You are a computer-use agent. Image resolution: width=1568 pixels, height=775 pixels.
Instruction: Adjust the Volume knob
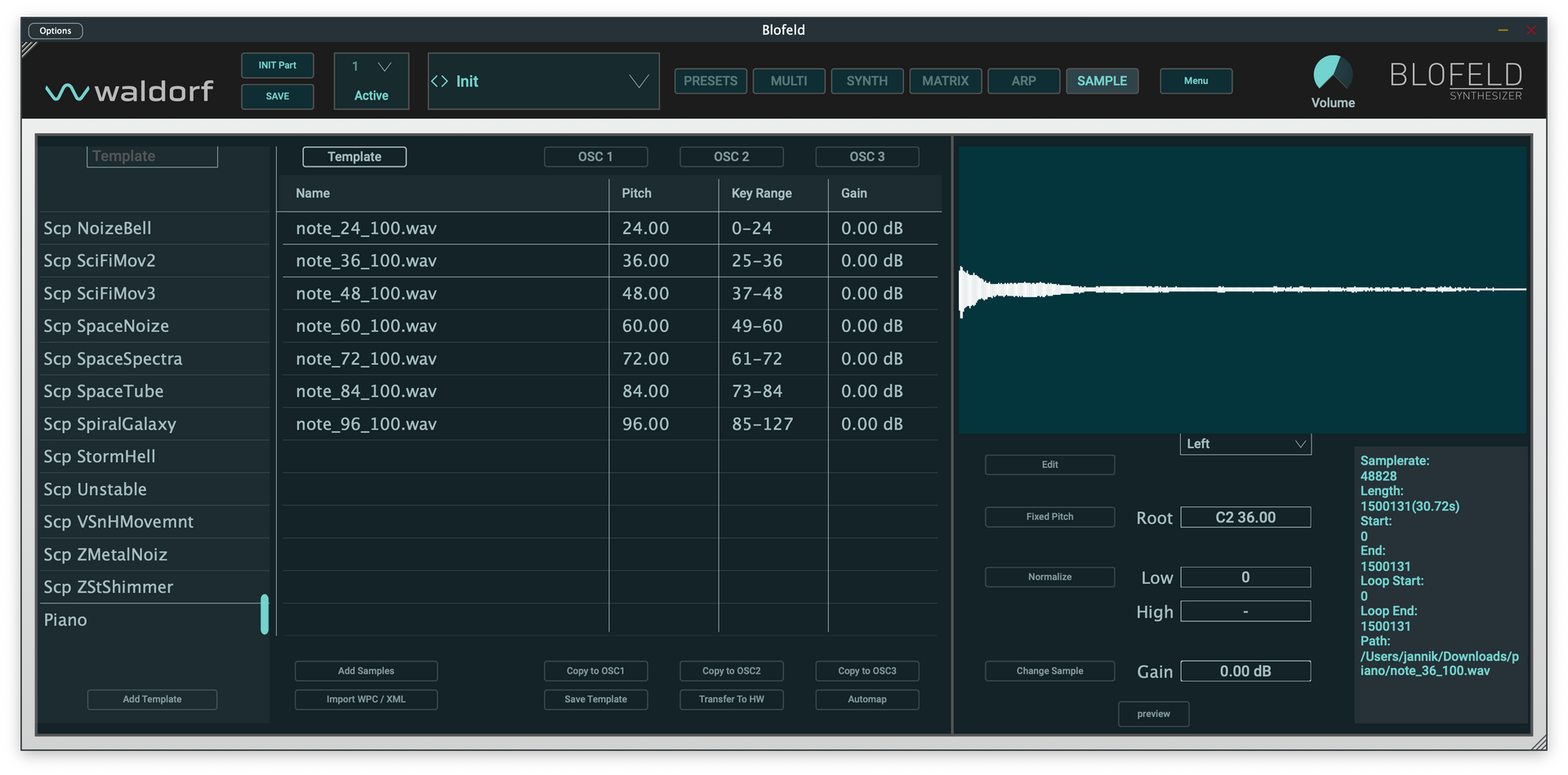tap(1333, 73)
